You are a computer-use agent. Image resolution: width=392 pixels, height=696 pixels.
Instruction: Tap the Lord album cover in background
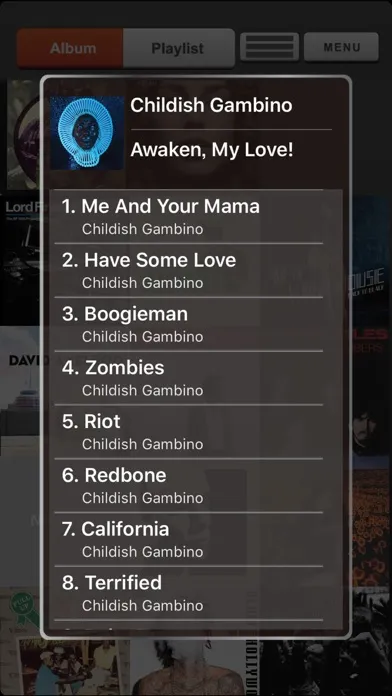click(x=20, y=260)
